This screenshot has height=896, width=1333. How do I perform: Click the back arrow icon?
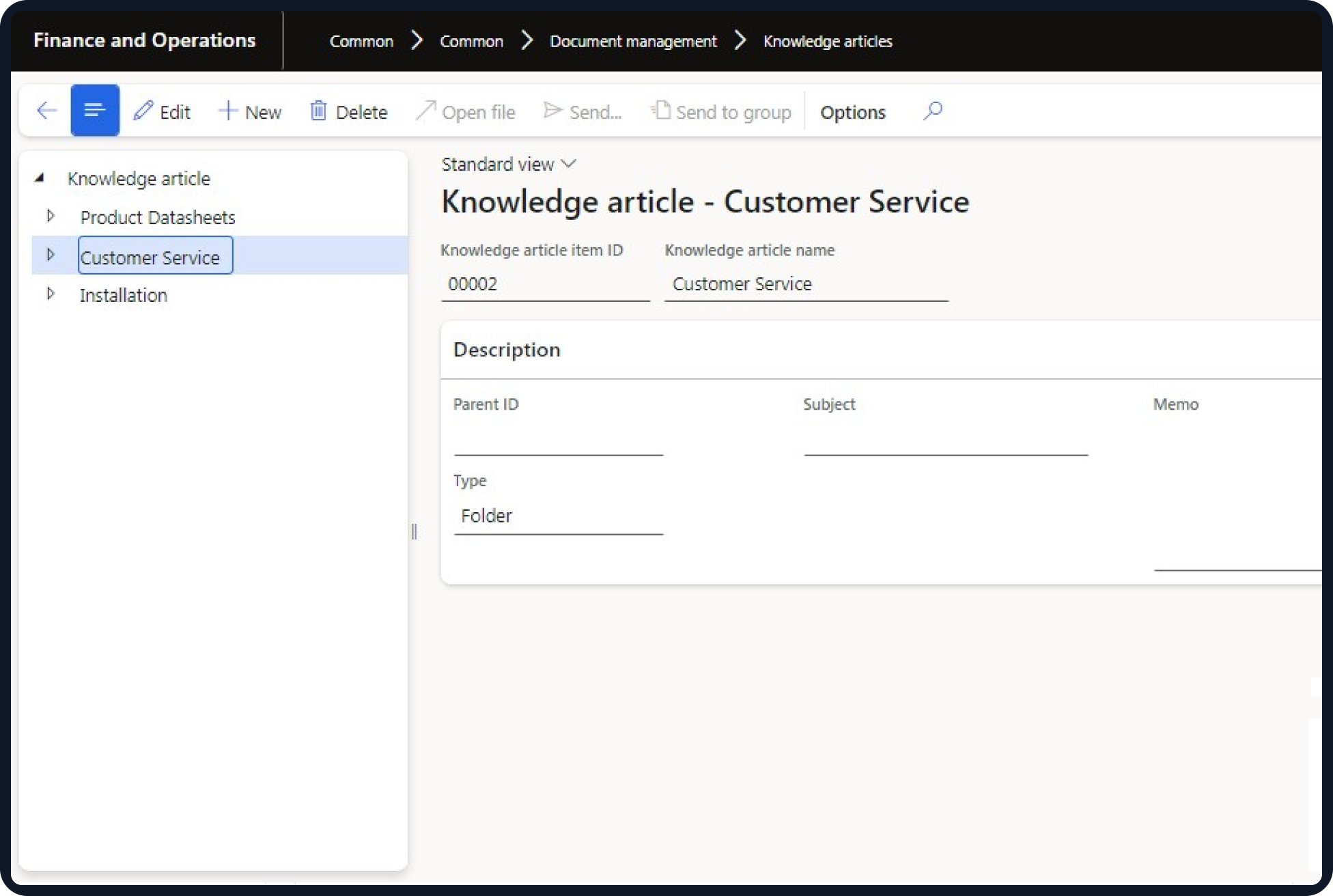click(46, 111)
